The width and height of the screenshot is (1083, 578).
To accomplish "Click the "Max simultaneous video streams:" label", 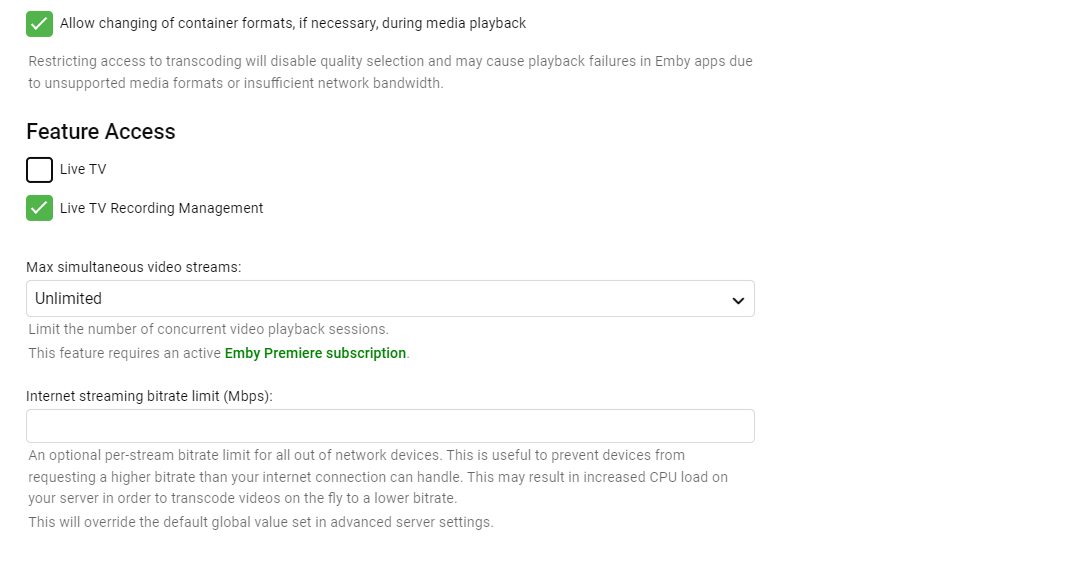I will click(134, 267).
